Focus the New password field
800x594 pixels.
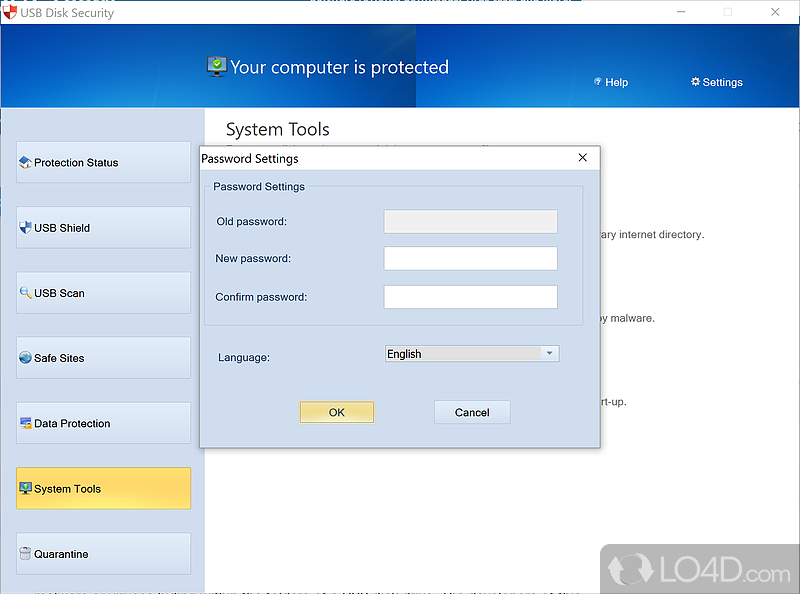click(x=470, y=259)
